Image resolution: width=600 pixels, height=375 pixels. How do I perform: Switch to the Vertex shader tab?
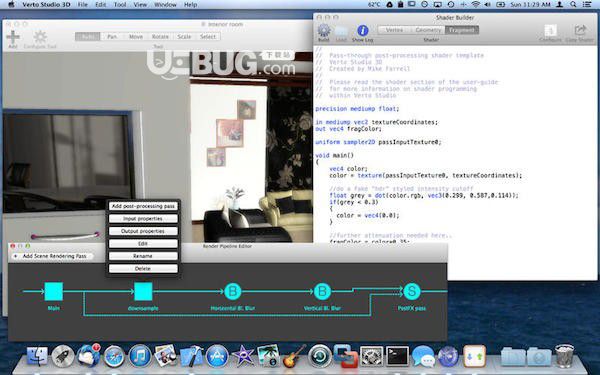[394, 30]
